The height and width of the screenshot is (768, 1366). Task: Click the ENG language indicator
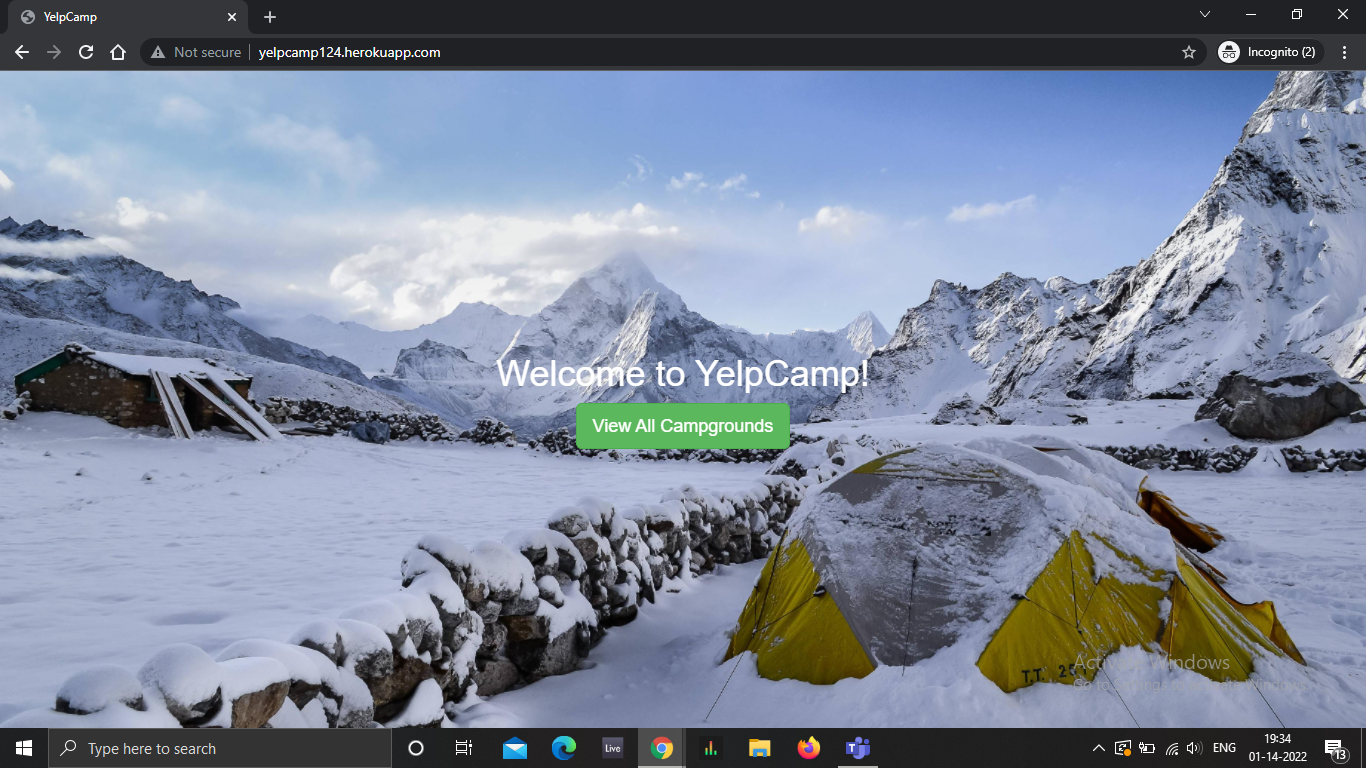[1224, 748]
